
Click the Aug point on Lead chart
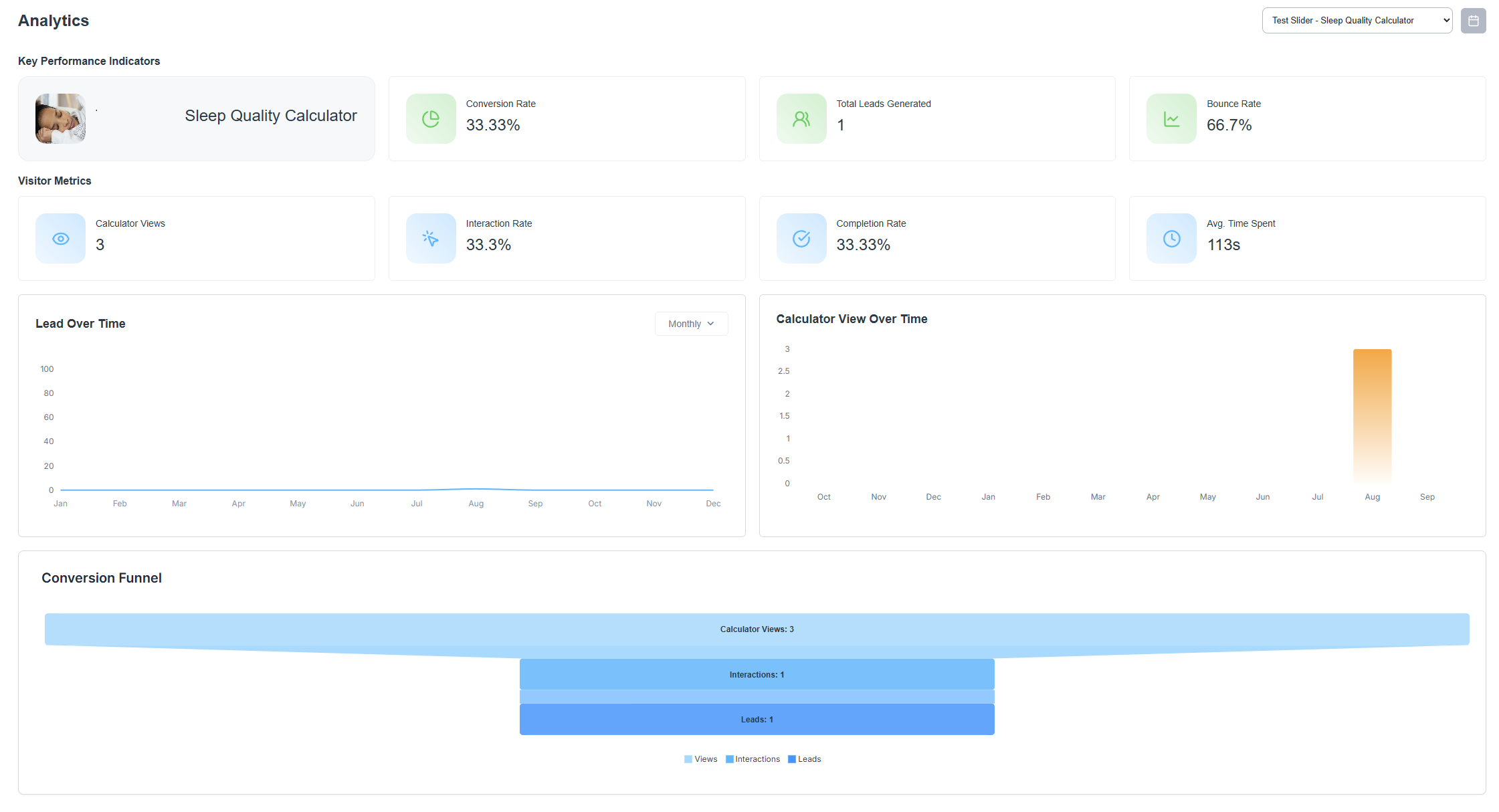[476, 489]
